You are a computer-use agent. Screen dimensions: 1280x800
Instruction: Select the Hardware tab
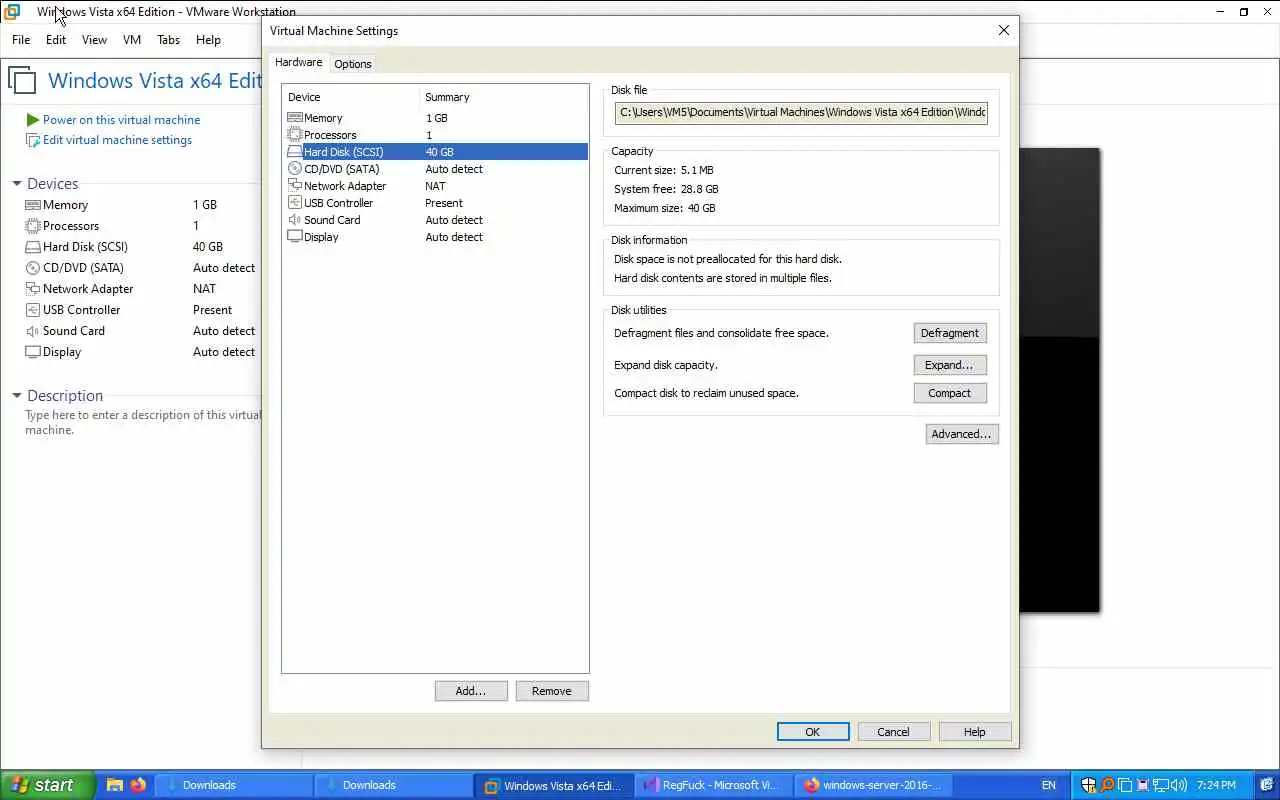tap(299, 62)
